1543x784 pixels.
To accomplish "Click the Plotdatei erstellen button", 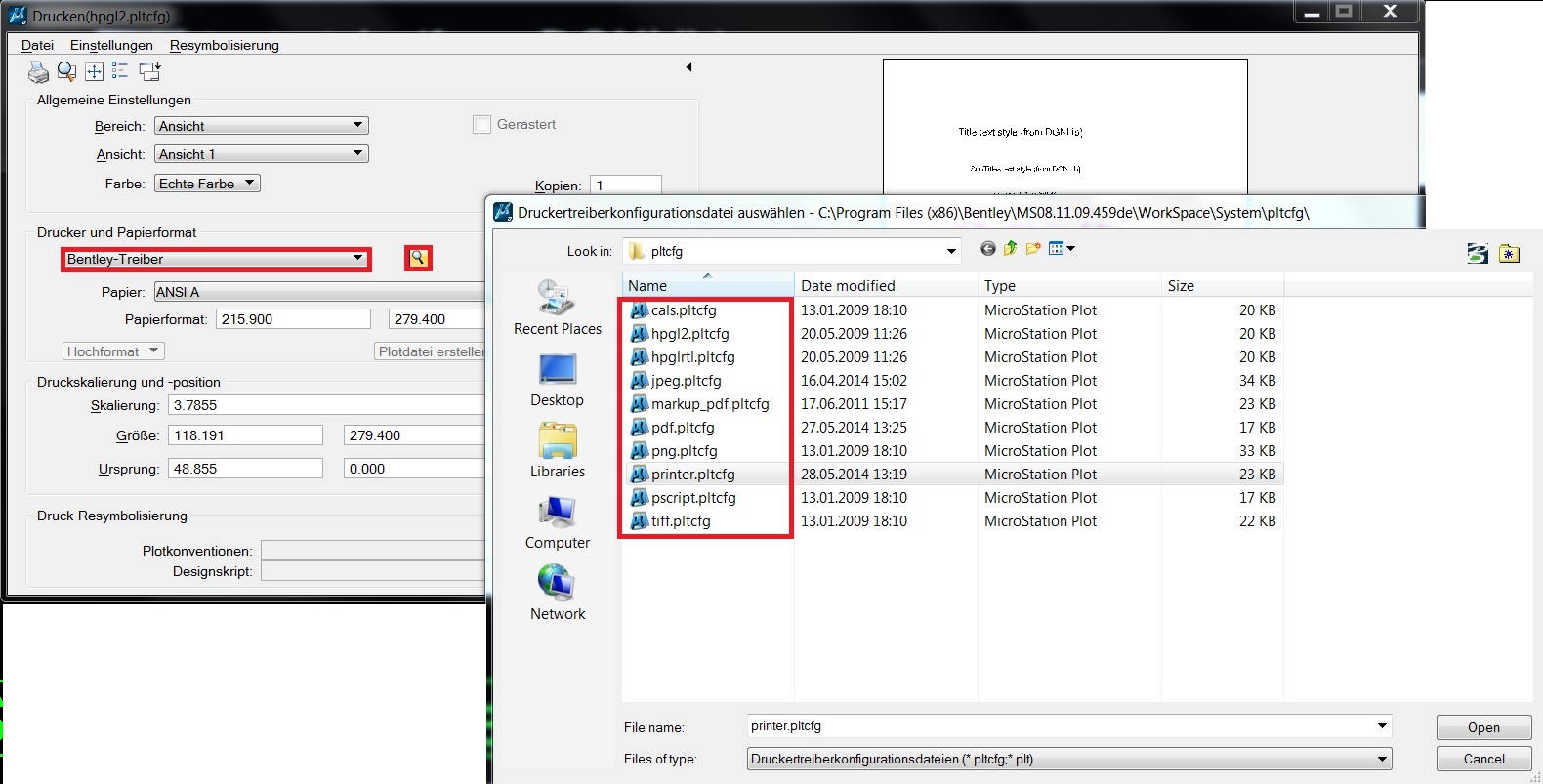I will [x=431, y=351].
